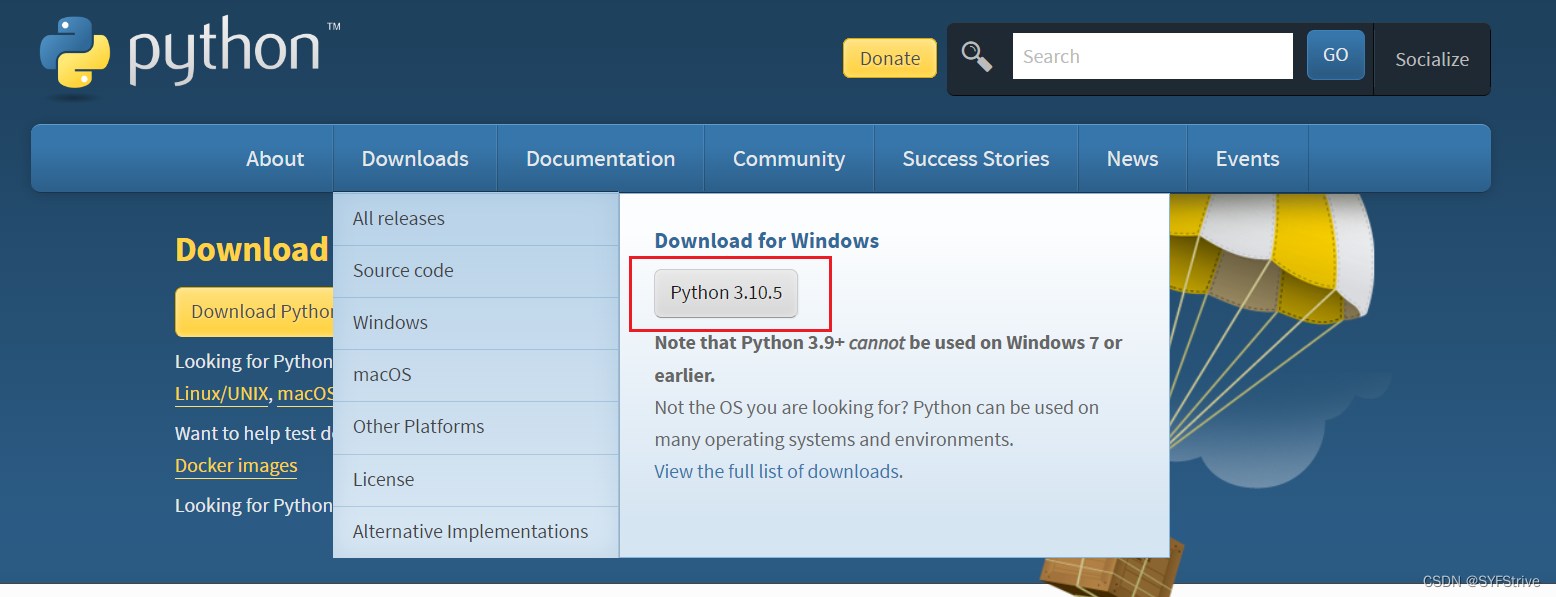Click the yellow Download Python button
1556x597 pixels.
tap(254, 312)
